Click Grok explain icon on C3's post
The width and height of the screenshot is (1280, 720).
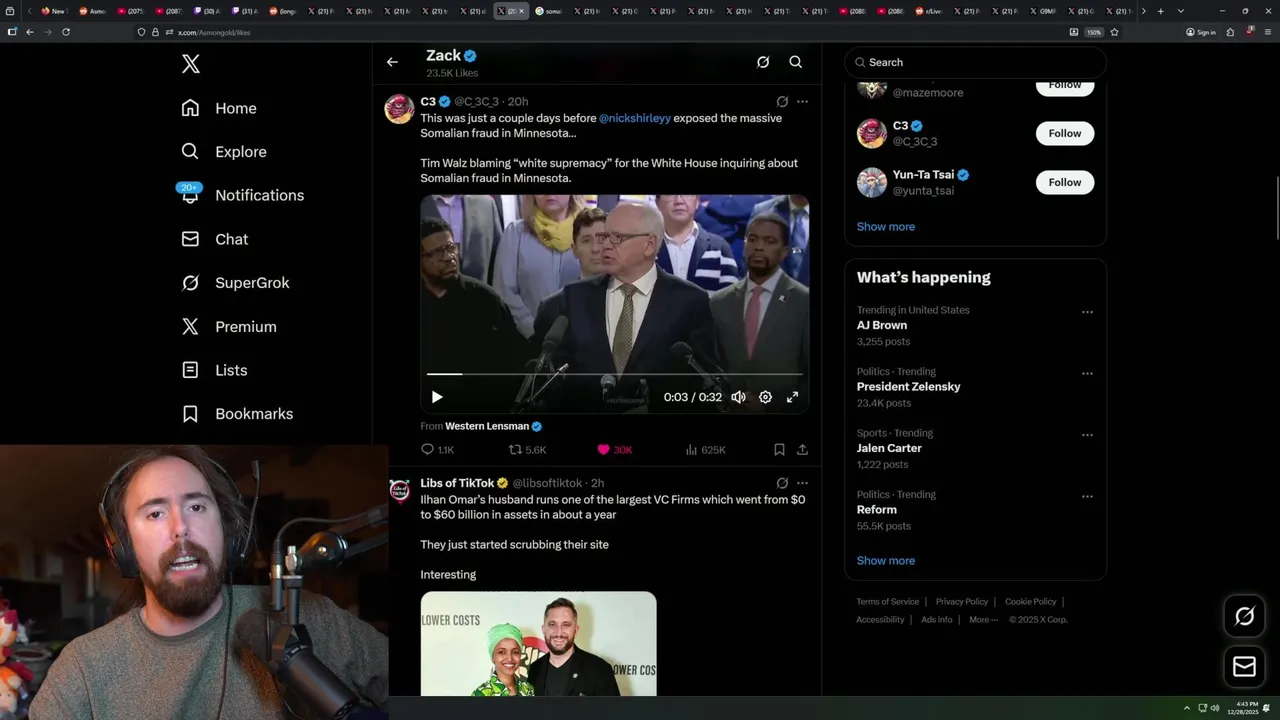[782, 101]
